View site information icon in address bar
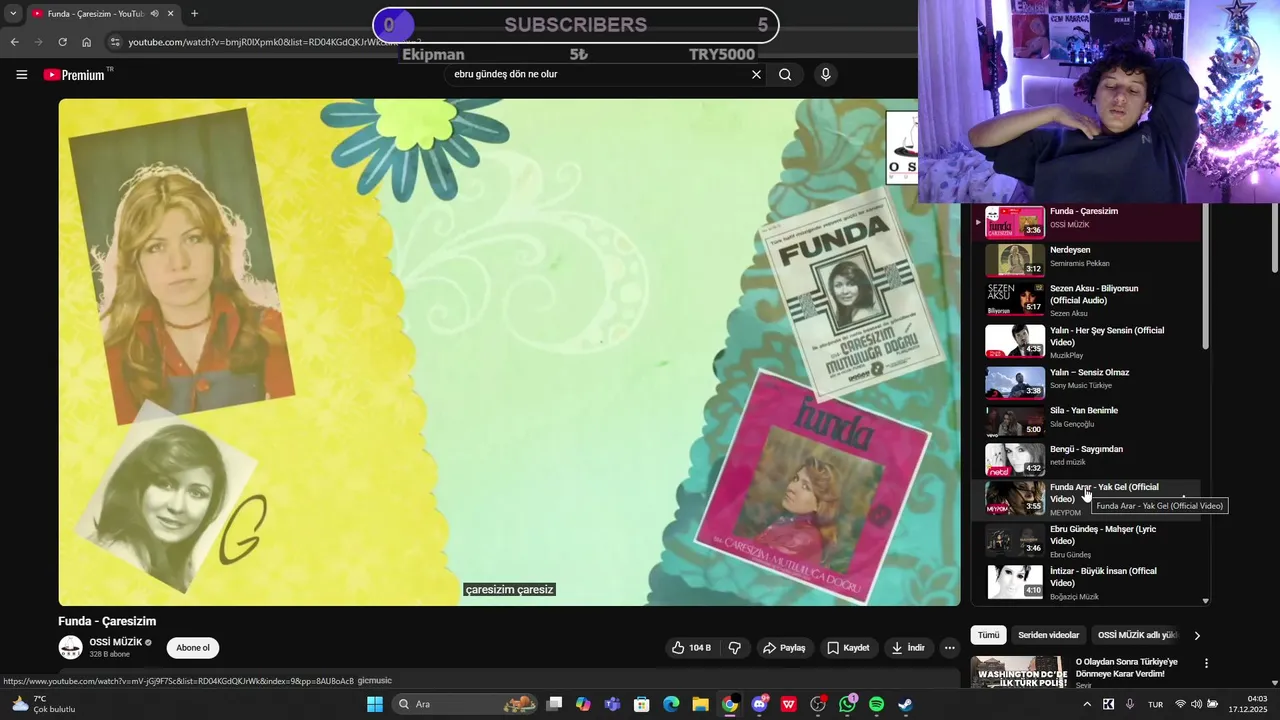The image size is (1280, 720). click(115, 42)
